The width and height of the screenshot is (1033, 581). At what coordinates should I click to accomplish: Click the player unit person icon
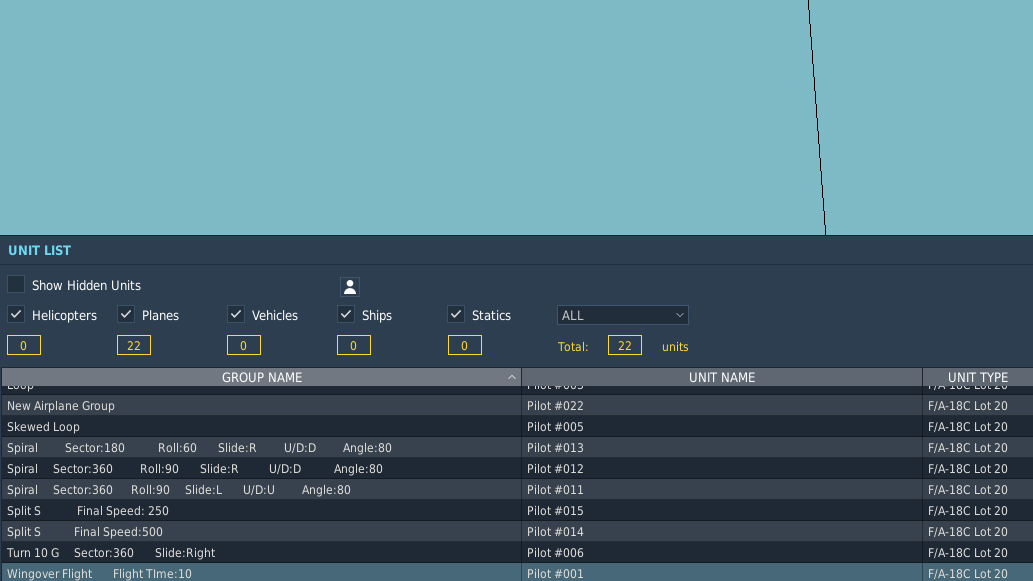pos(350,287)
